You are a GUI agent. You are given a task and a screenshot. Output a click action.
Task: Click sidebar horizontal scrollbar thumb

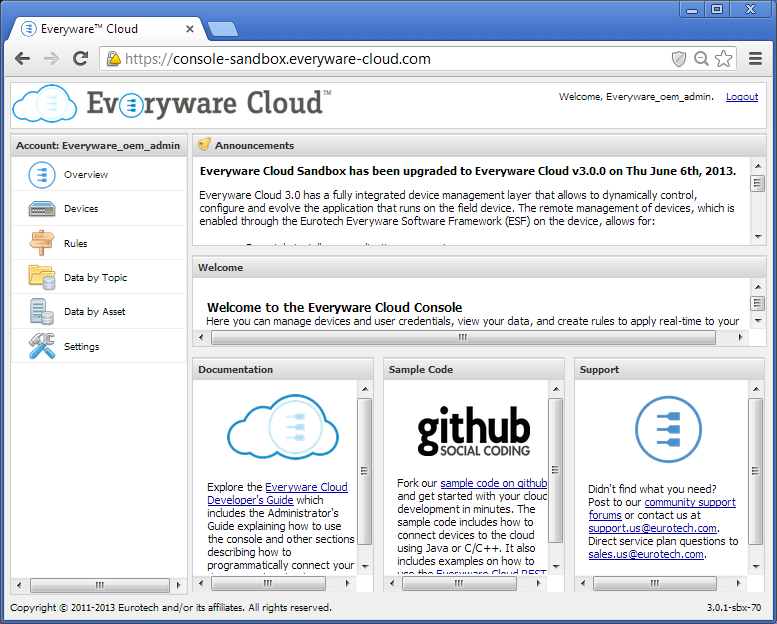click(100, 585)
